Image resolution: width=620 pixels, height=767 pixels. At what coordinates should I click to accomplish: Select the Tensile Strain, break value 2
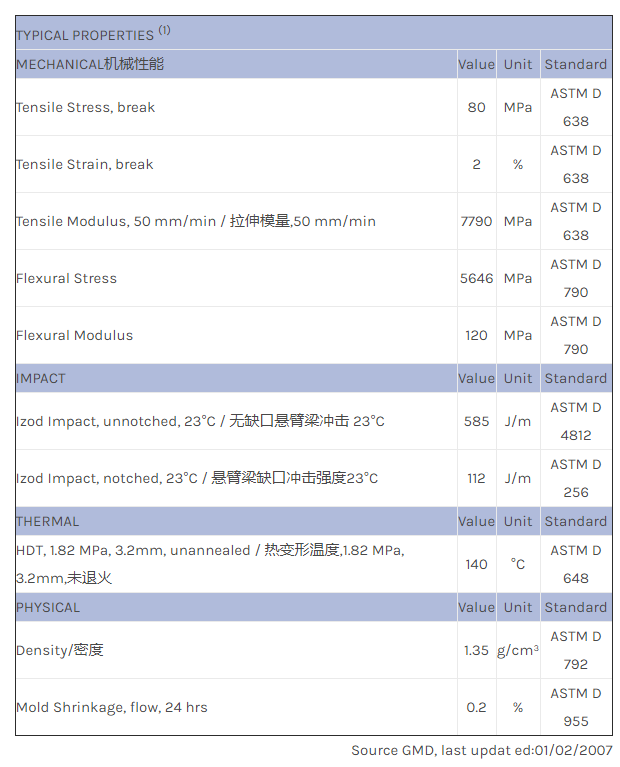[x=476, y=164]
